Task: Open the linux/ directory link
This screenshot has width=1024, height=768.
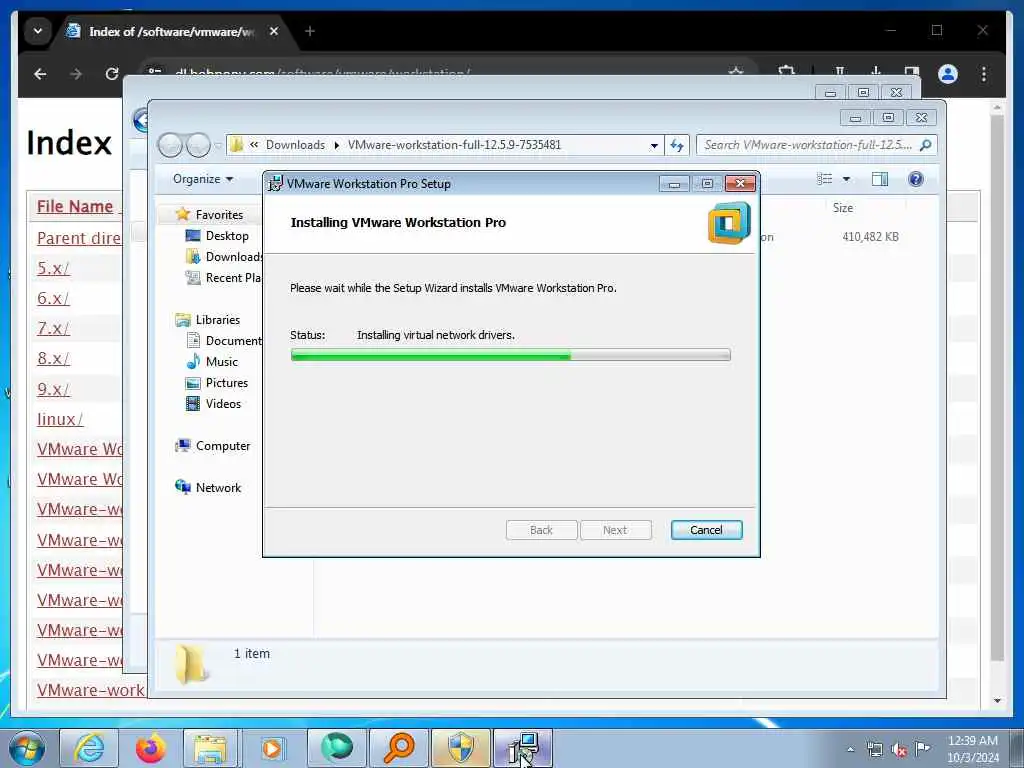Action: [x=60, y=419]
